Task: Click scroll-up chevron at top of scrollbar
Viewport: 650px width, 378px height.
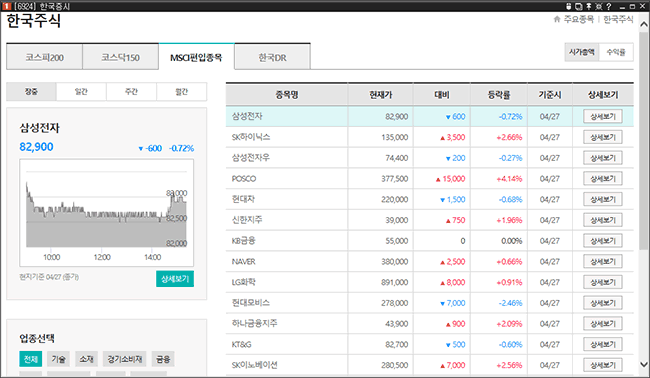Action: tap(644, 24)
